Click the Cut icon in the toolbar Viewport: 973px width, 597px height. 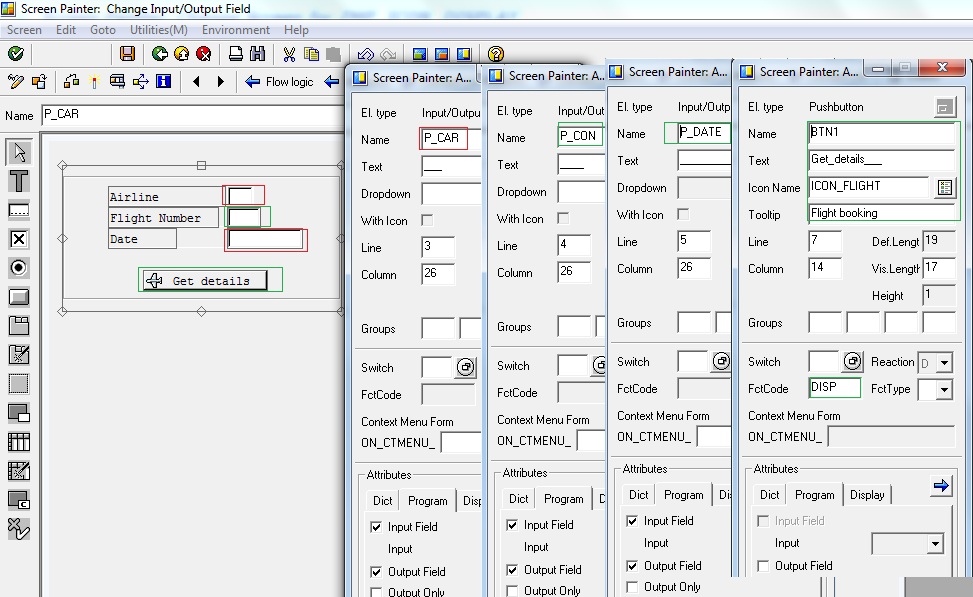point(289,54)
